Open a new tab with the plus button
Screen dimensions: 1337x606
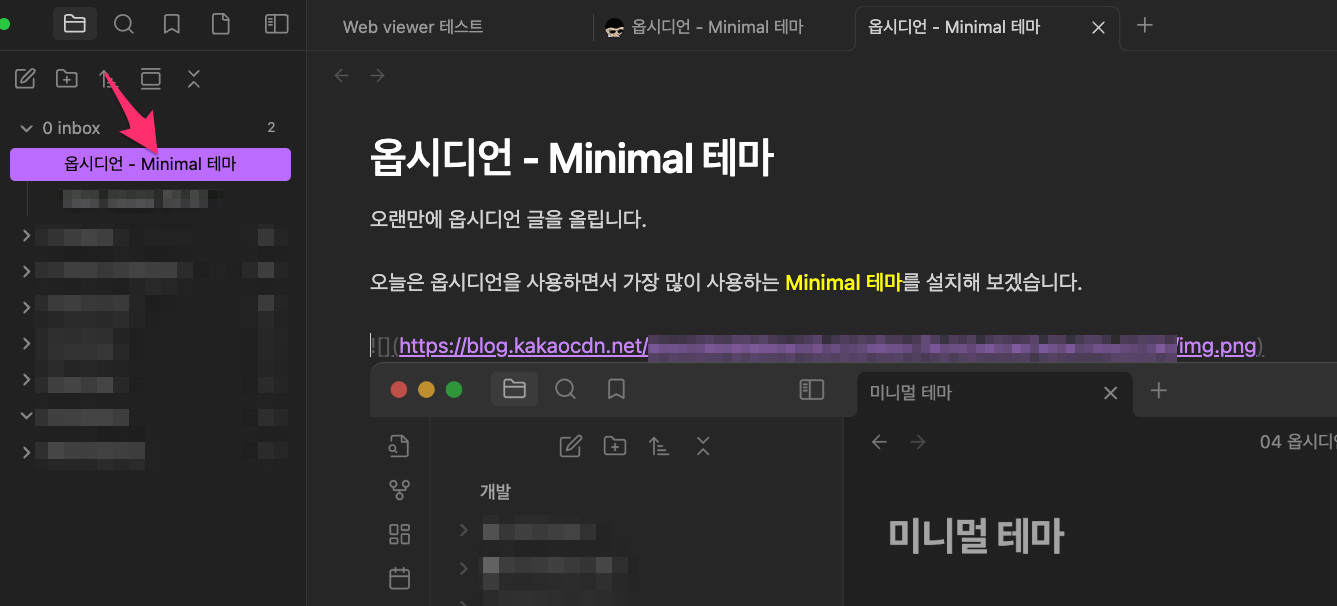[1146, 25]
